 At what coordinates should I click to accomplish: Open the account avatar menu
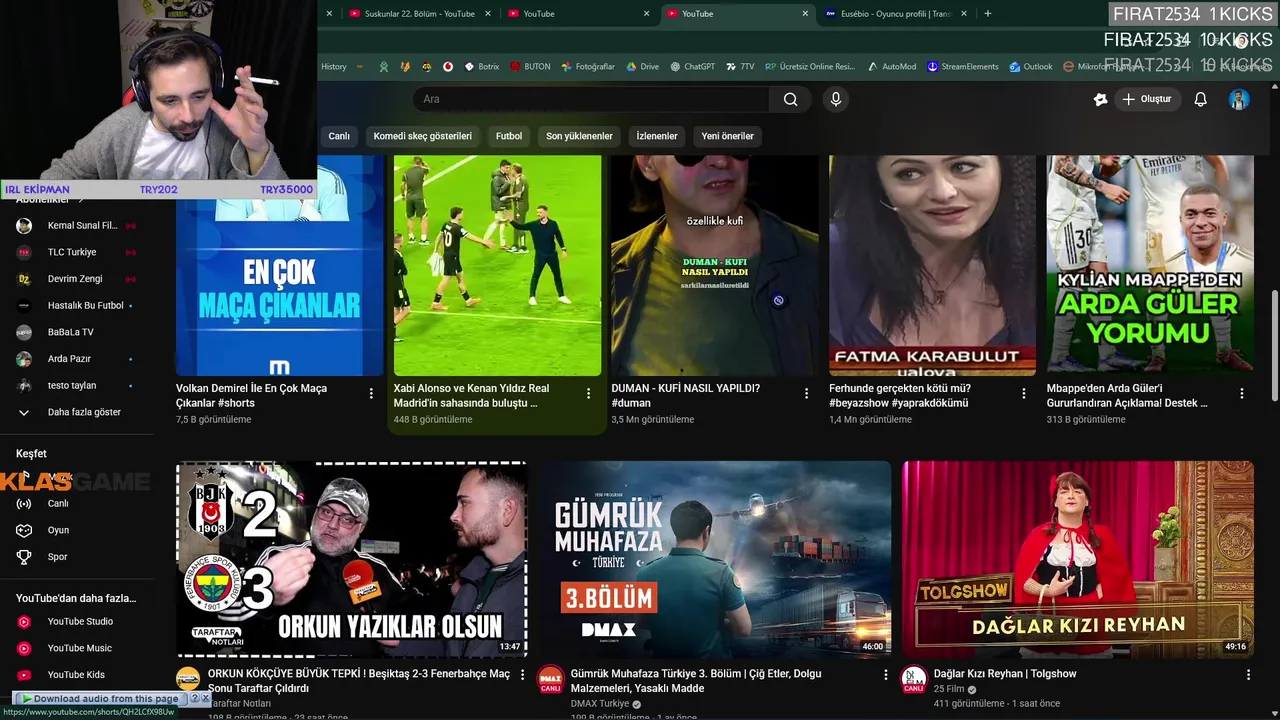(1239, 99)
